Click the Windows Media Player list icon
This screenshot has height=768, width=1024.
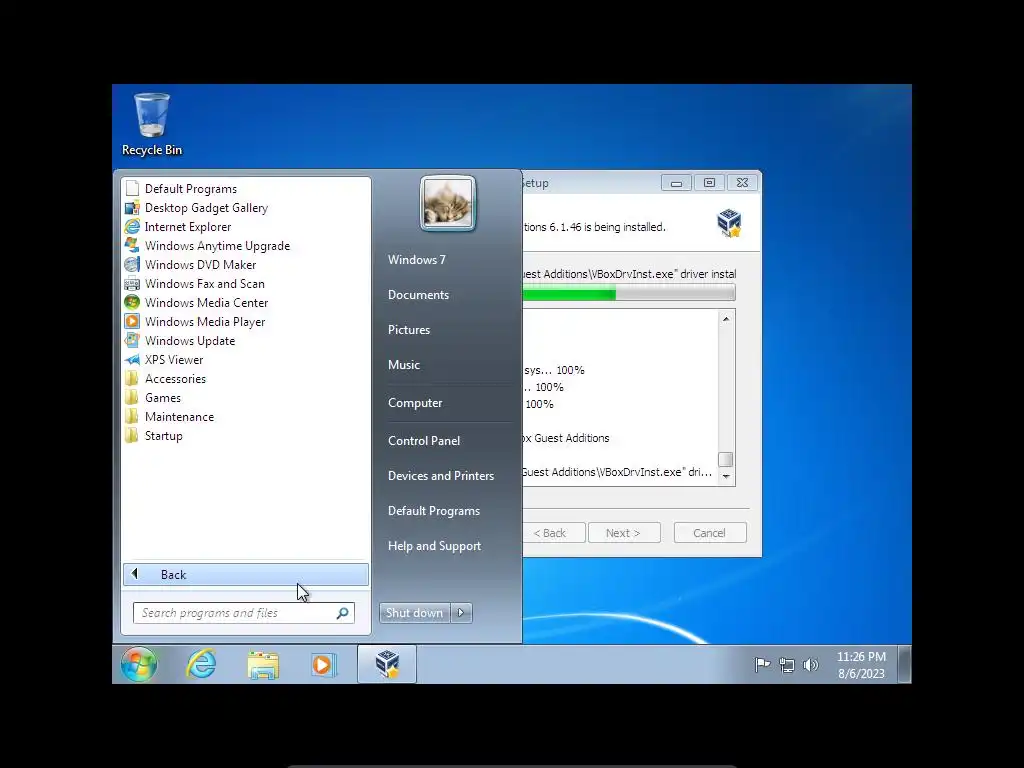(132, 321)
